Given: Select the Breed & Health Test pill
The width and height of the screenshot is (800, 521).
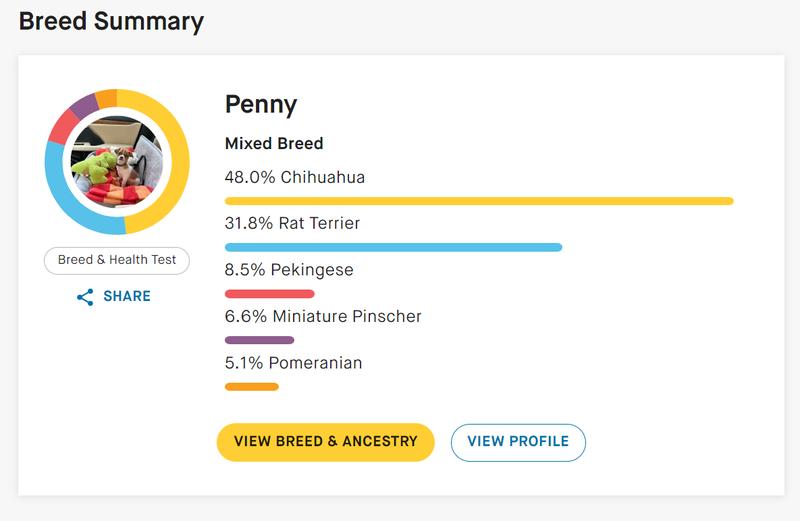Looking at the screenshot, I should tap(117, 260).
